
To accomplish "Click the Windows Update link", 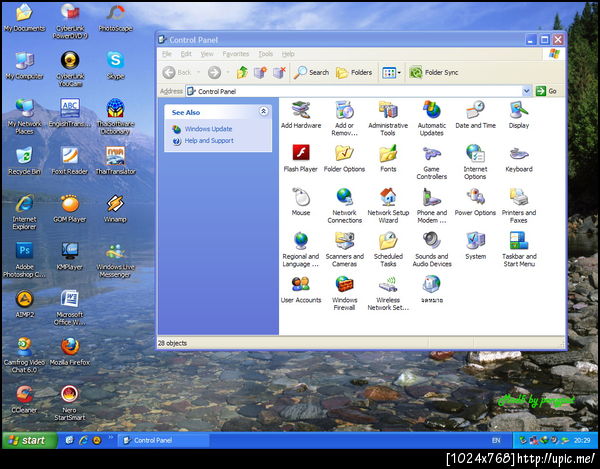I will (x=208, y=129).
